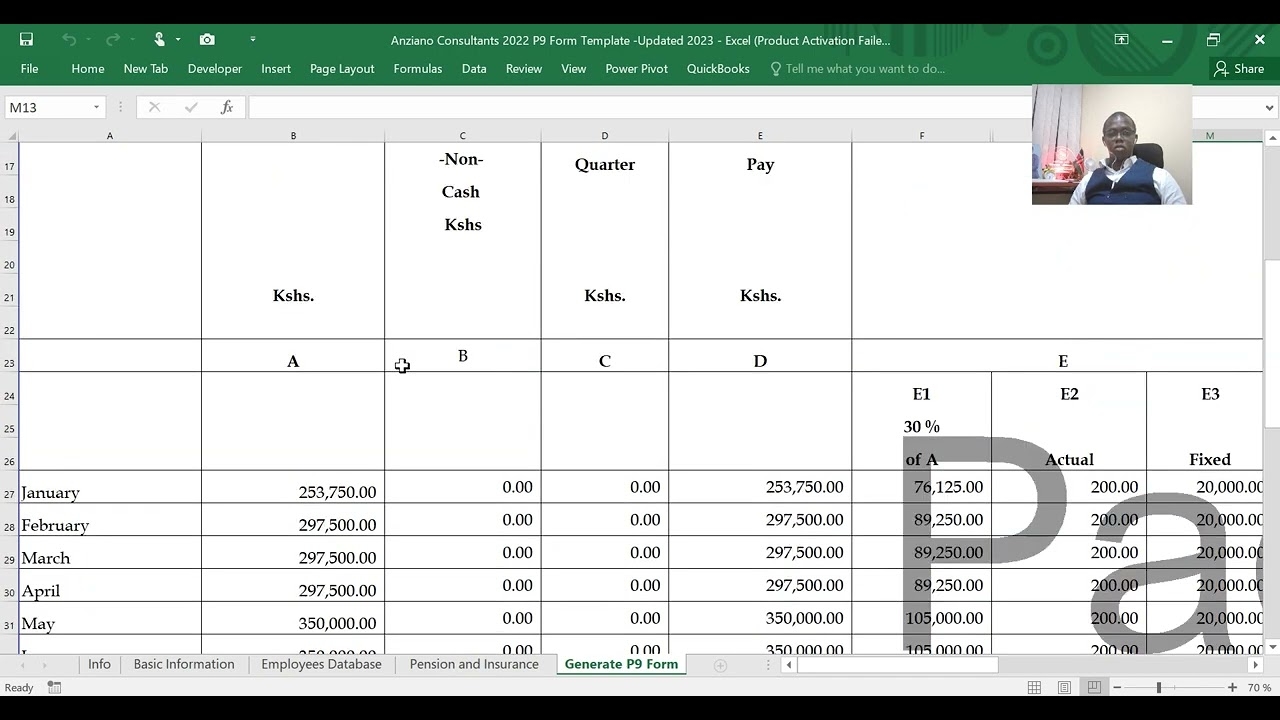1280x720 pixels.
Task: Click the Undo arrow icon
Action: coord(68,39)
